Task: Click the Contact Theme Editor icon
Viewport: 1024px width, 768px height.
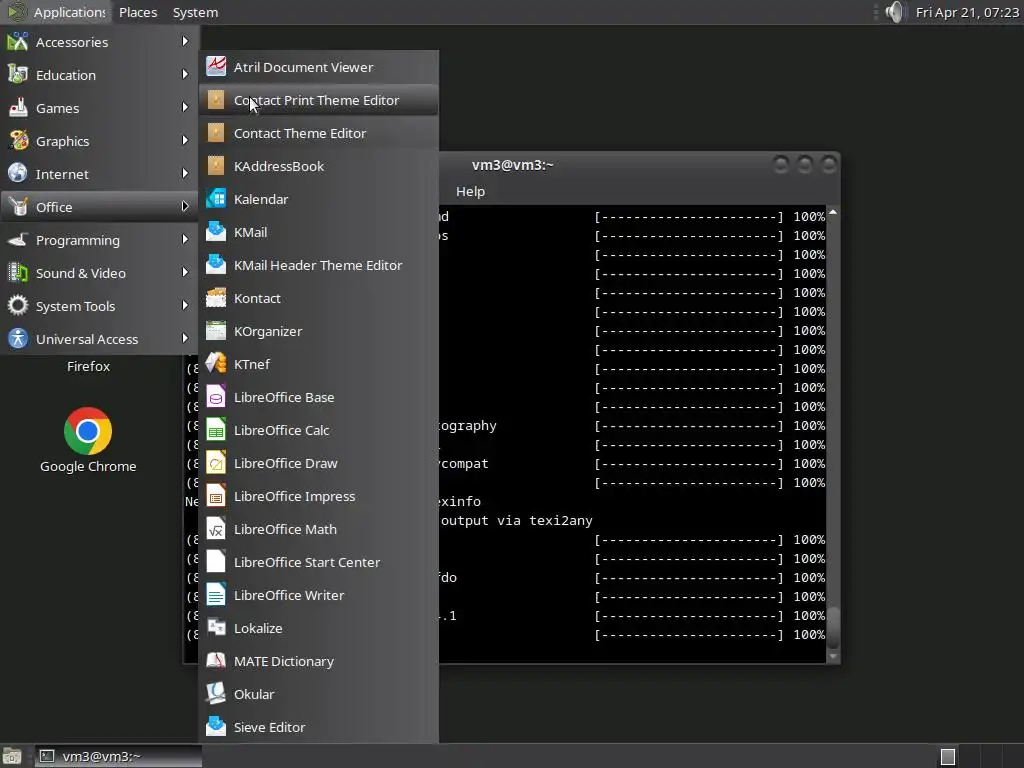Action: [216, 133]
